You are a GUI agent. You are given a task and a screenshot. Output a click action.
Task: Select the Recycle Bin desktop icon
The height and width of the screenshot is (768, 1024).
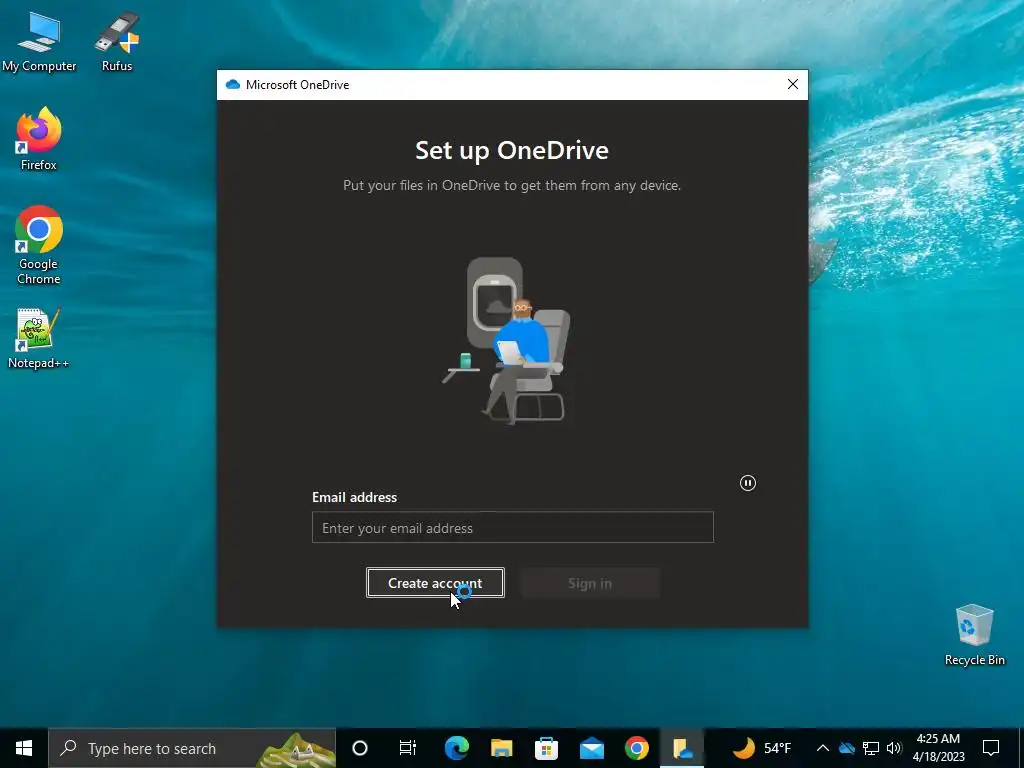(974, 635)
